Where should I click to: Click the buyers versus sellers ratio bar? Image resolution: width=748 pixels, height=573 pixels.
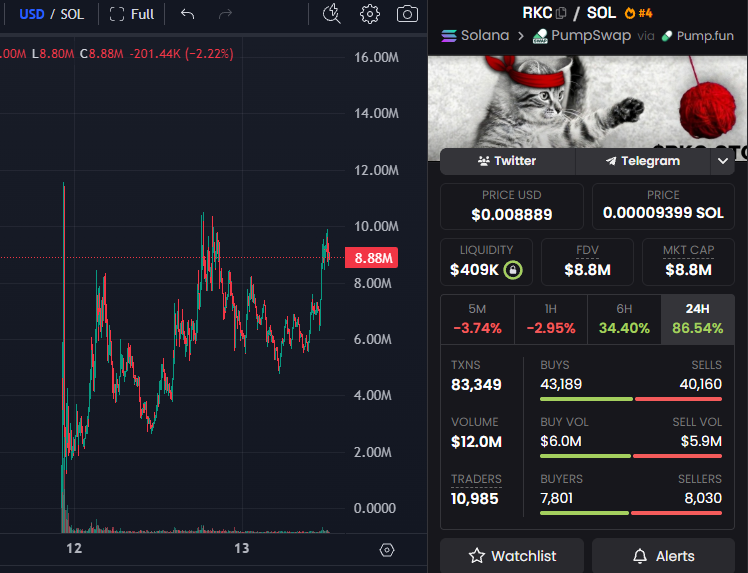click(x=631, y=513)
